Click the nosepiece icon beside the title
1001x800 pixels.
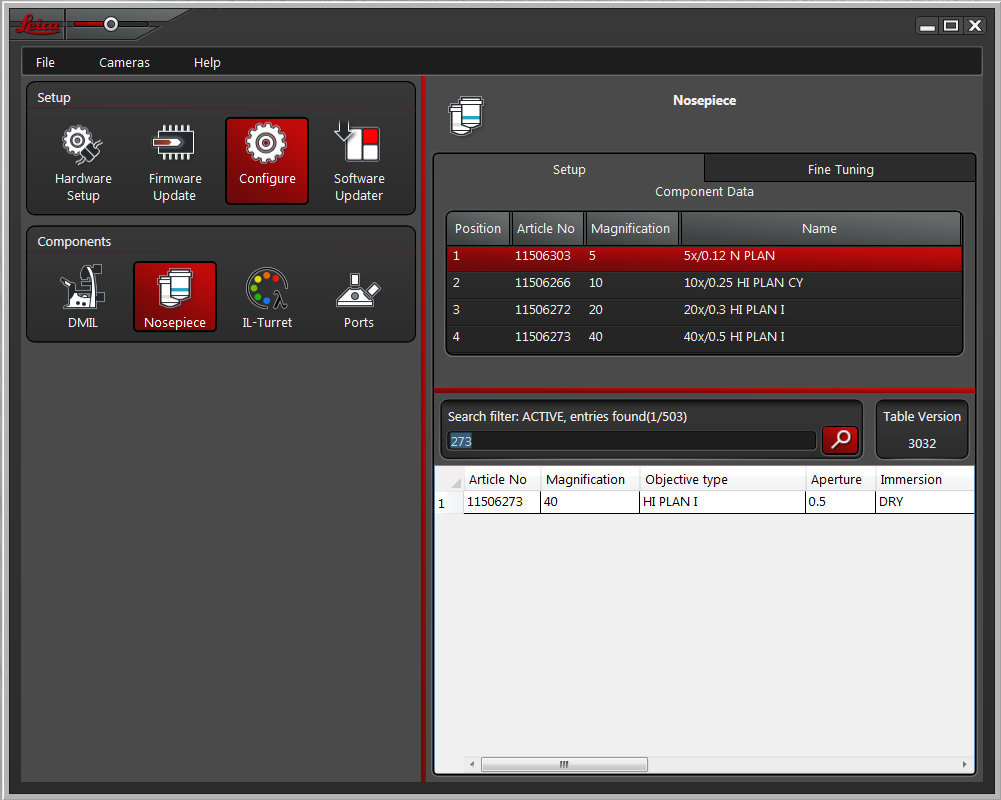tap(466, 116)
